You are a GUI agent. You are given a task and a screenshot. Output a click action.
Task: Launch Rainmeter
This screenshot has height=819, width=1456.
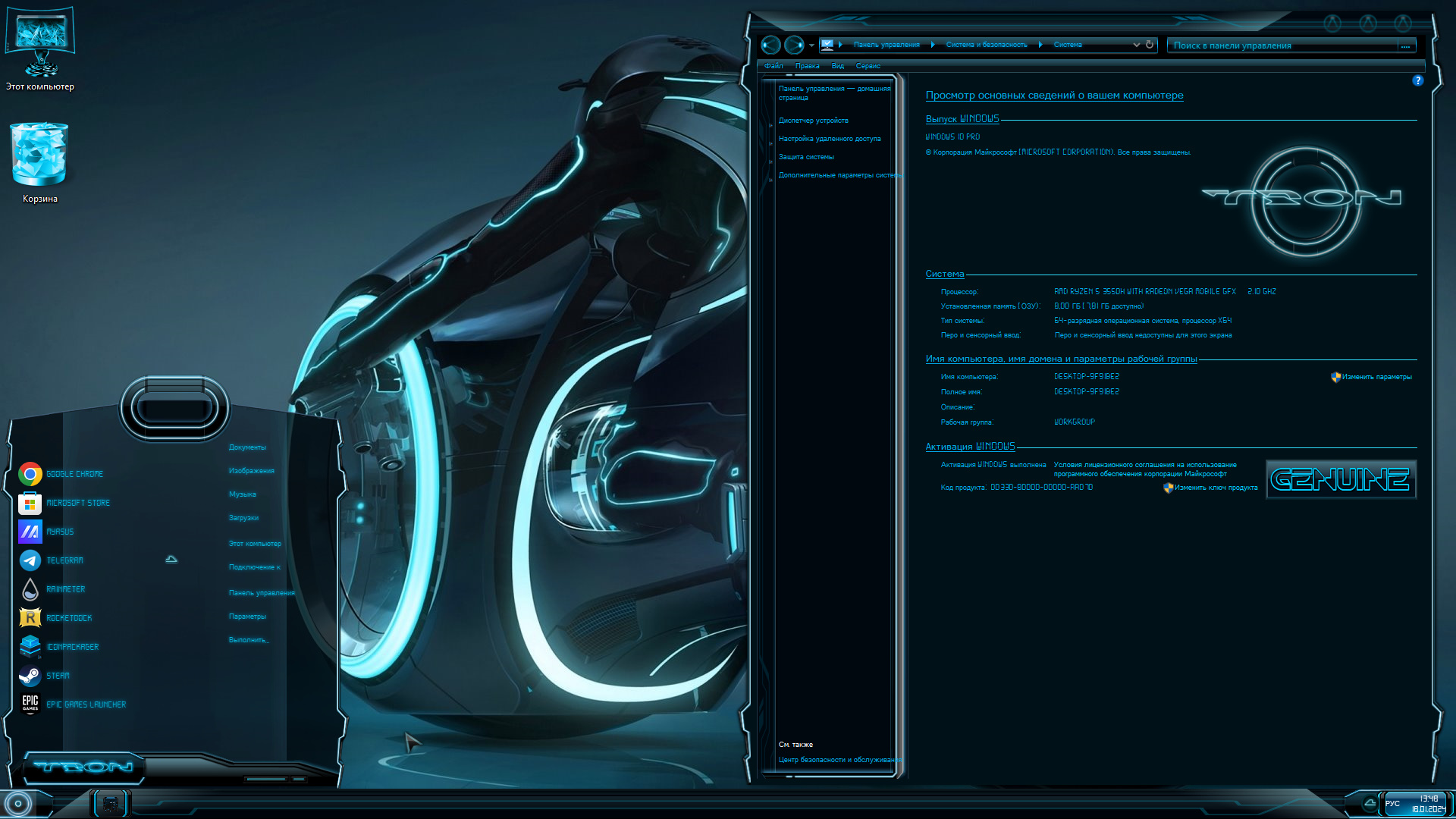65,588
